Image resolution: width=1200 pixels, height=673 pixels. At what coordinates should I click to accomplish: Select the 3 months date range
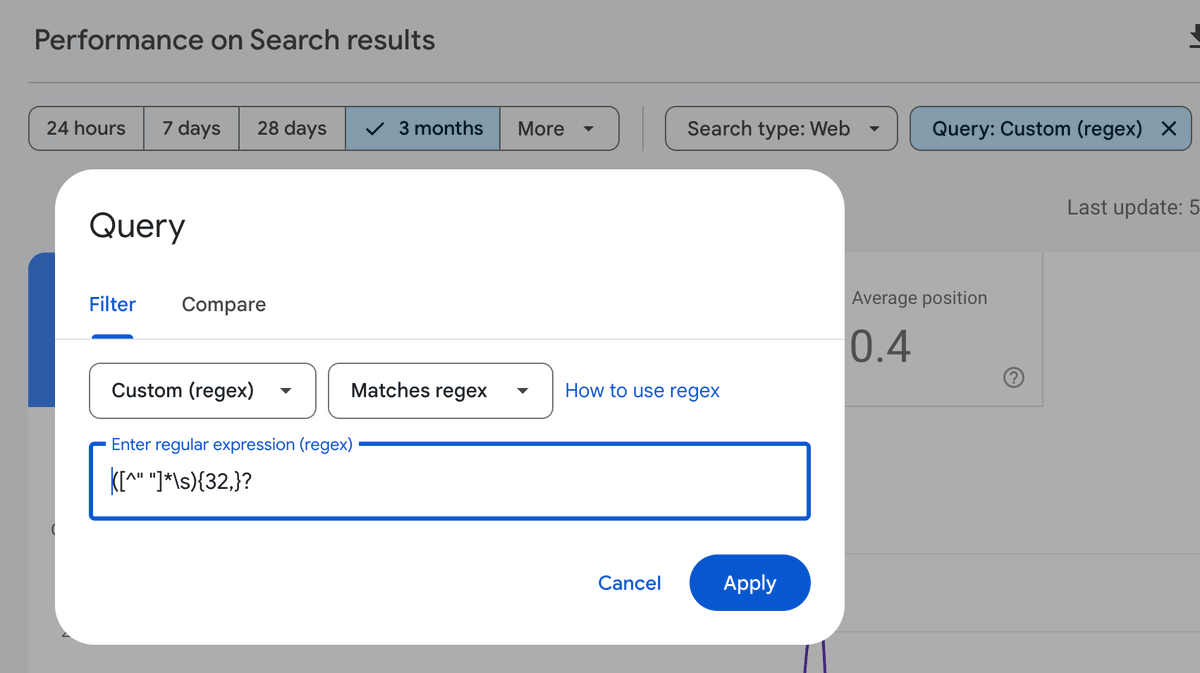coord(423,129)
